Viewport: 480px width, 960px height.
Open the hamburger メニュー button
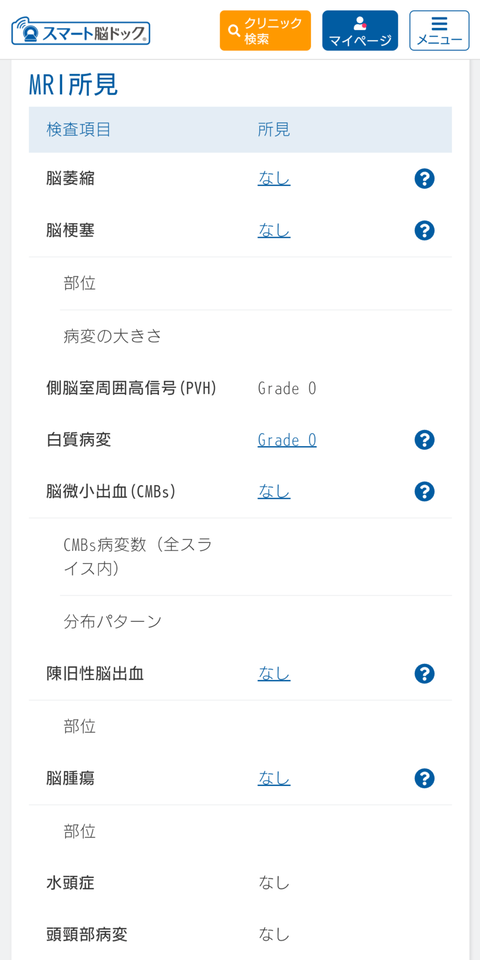440,31
